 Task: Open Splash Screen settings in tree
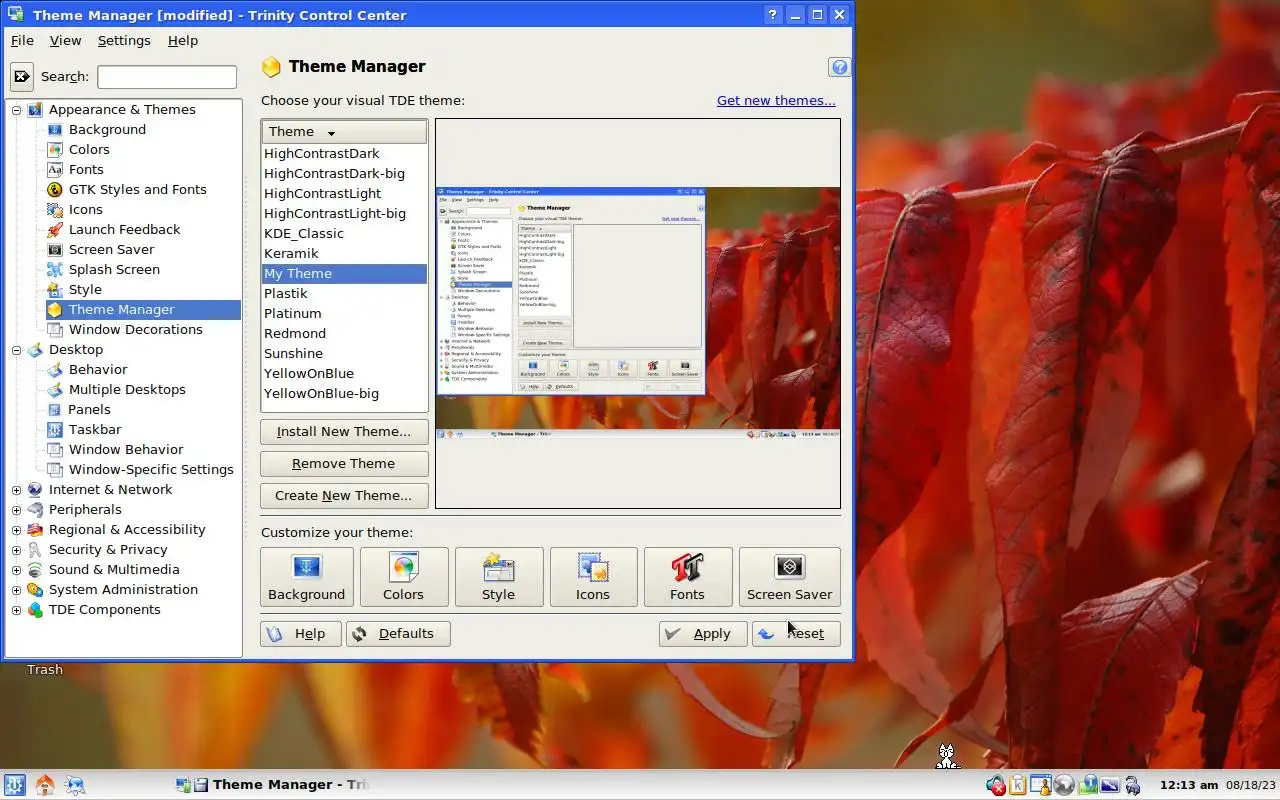114,269
